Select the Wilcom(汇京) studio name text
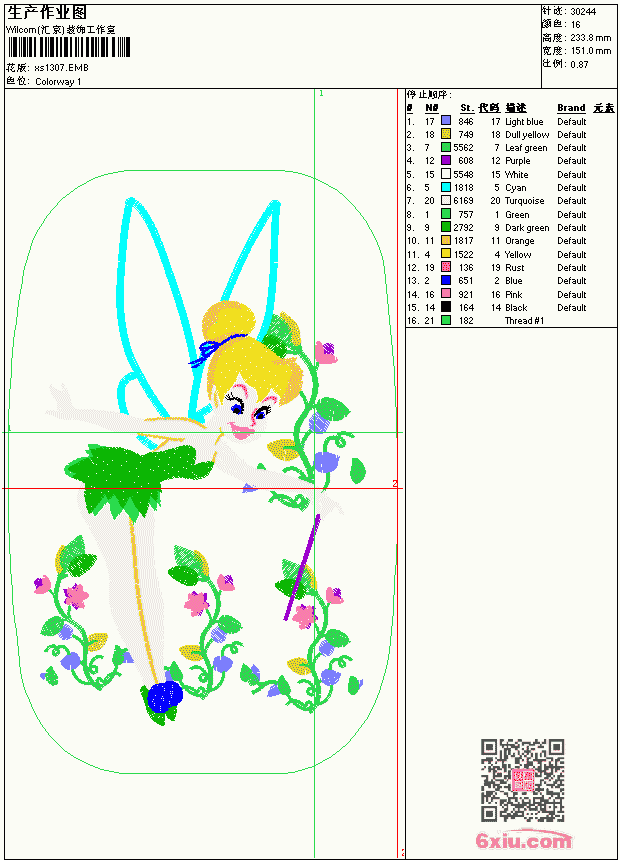The image size is (620, 860). click(61, 30)
